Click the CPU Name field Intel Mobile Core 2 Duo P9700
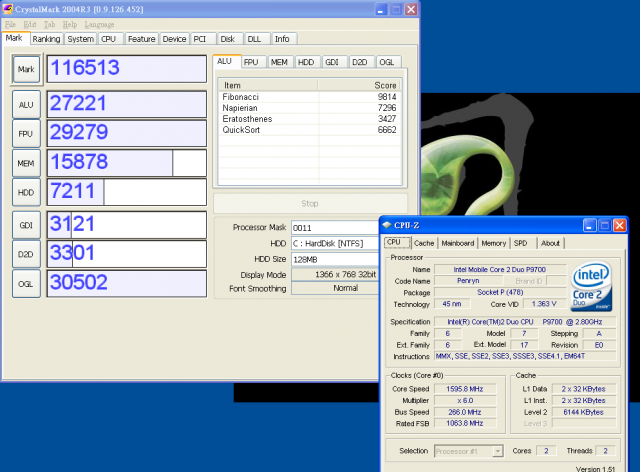 coord(500,269)
